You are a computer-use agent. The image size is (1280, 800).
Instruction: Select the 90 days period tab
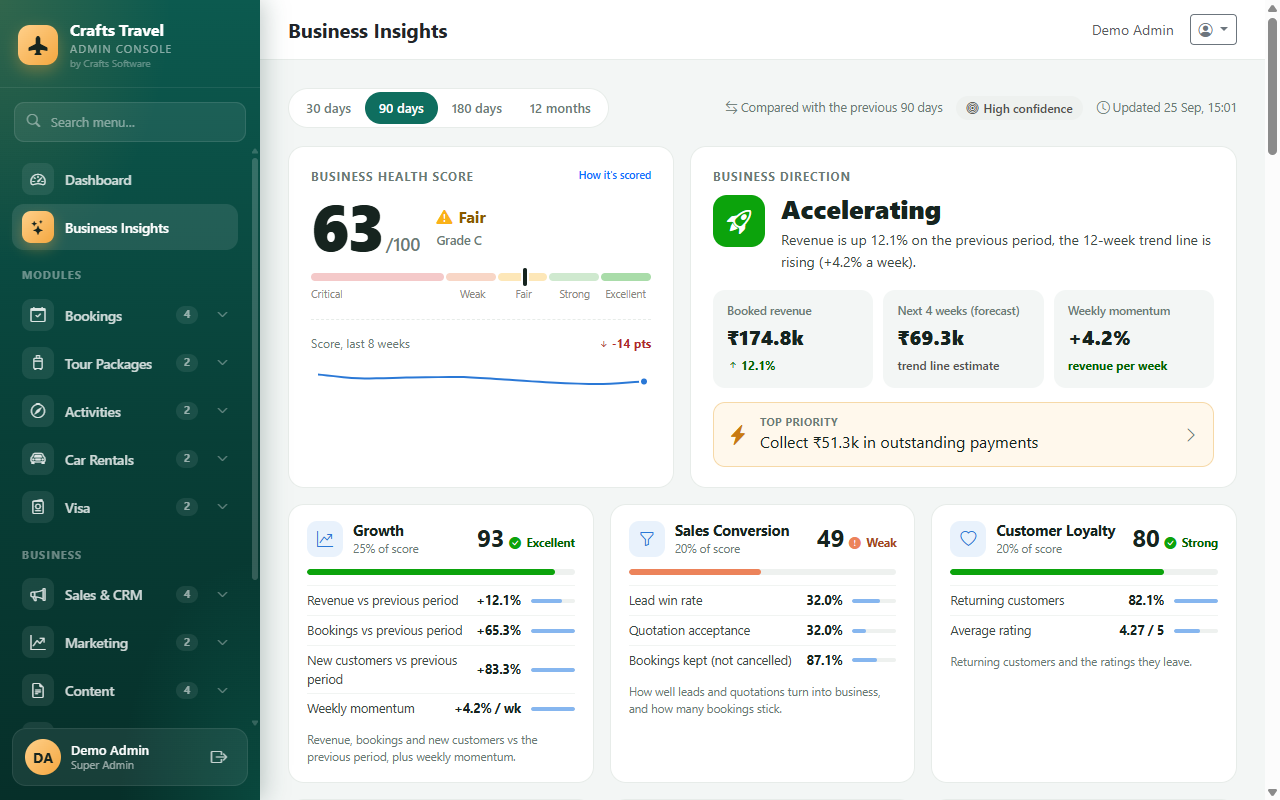pyautogui.click(x=401, y=108)
